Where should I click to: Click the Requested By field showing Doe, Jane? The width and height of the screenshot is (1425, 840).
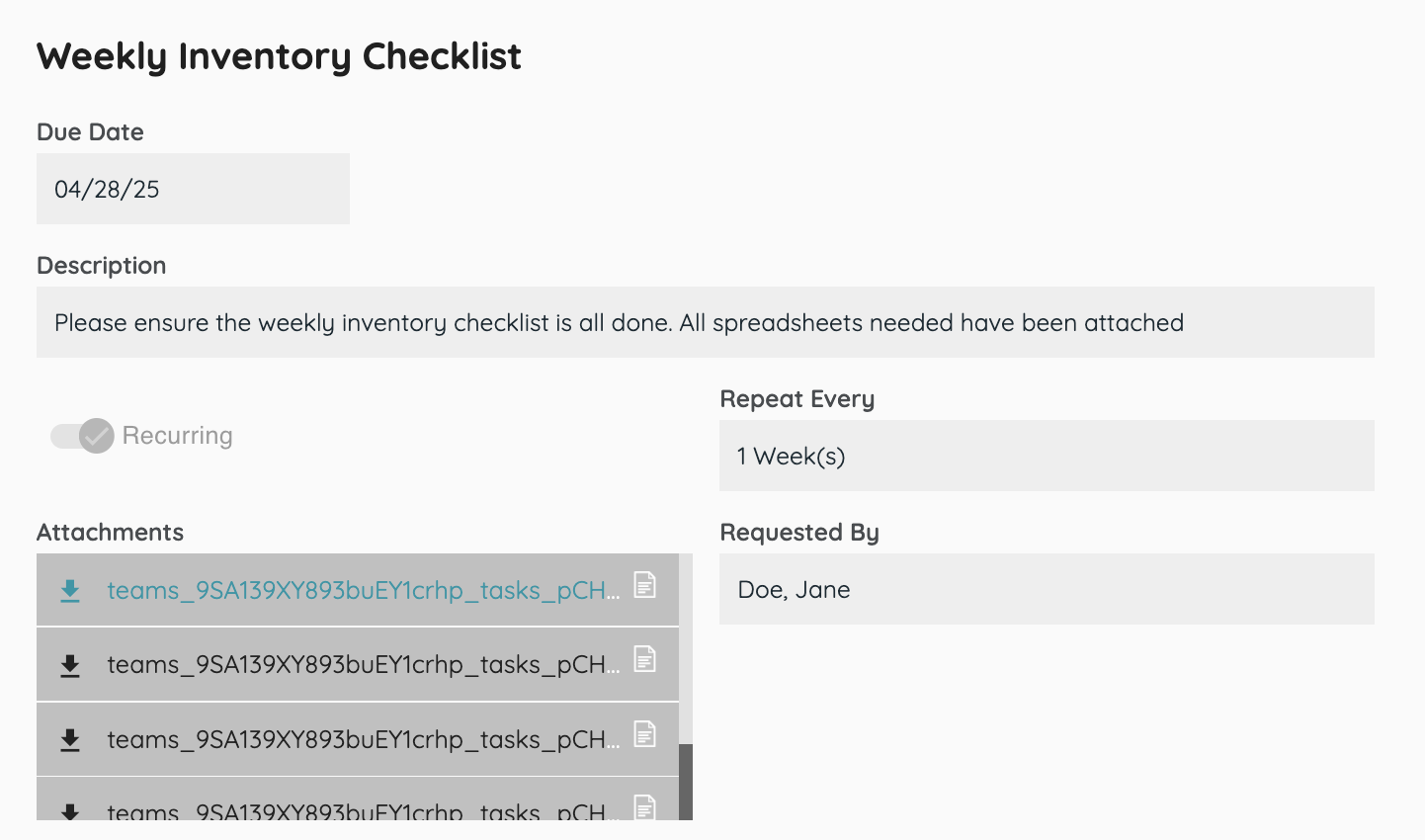click(x=1047, y=589)
